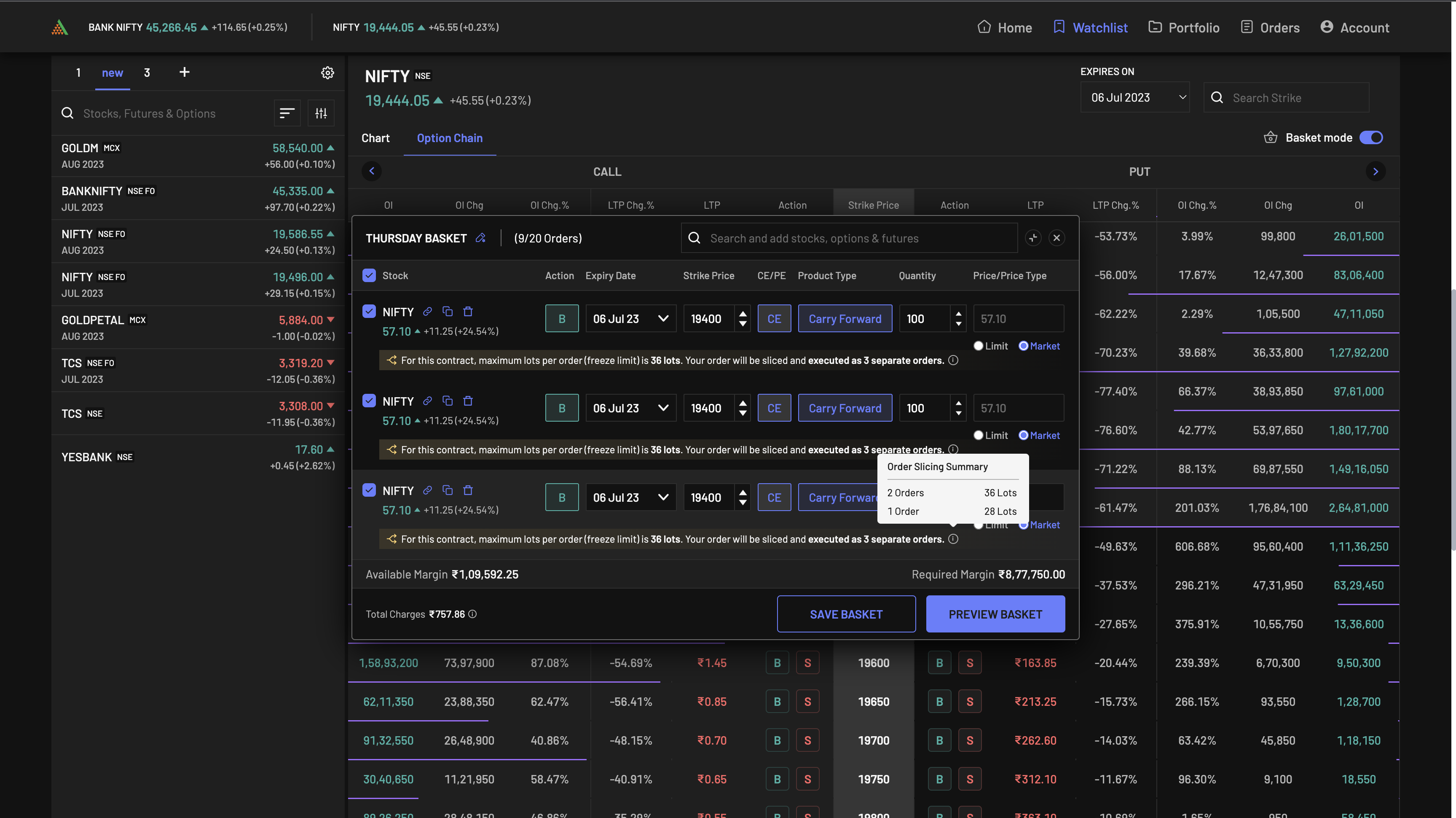Click the SAVE BASKET button
The image size is (1456, 818).
click(x=845, y=614)
